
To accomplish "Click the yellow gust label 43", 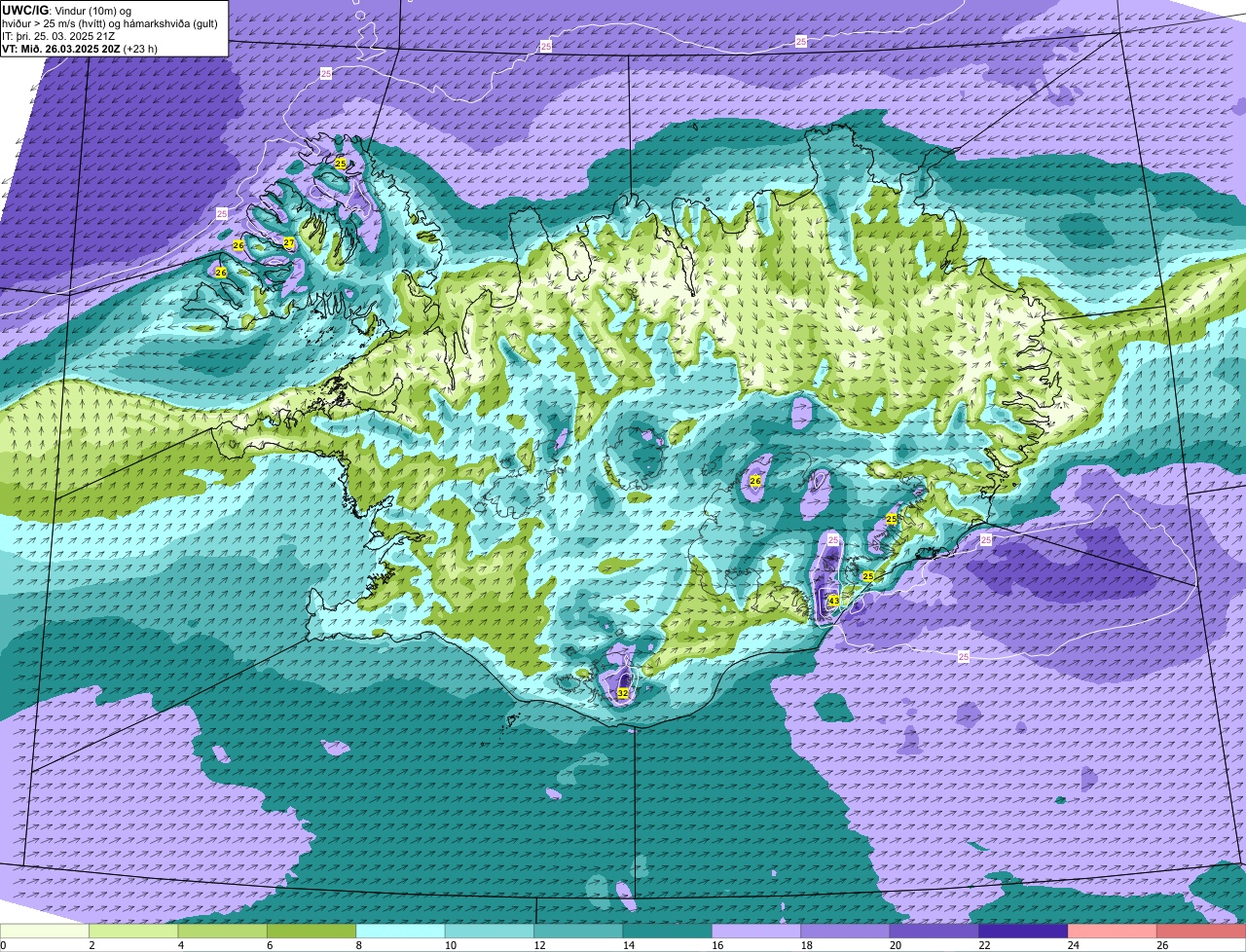I will (x=833, y=601).
